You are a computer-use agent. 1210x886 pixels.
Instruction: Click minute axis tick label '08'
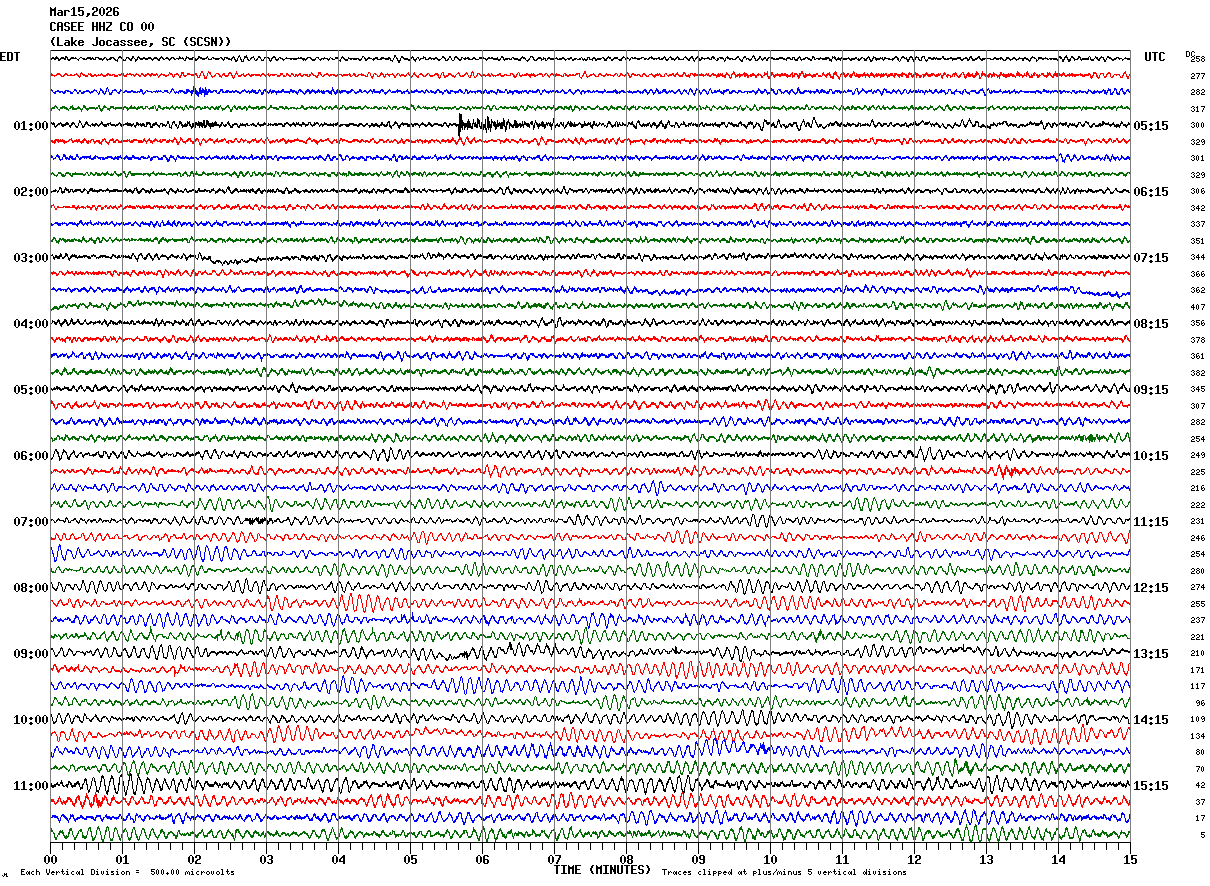coord(626,859)
